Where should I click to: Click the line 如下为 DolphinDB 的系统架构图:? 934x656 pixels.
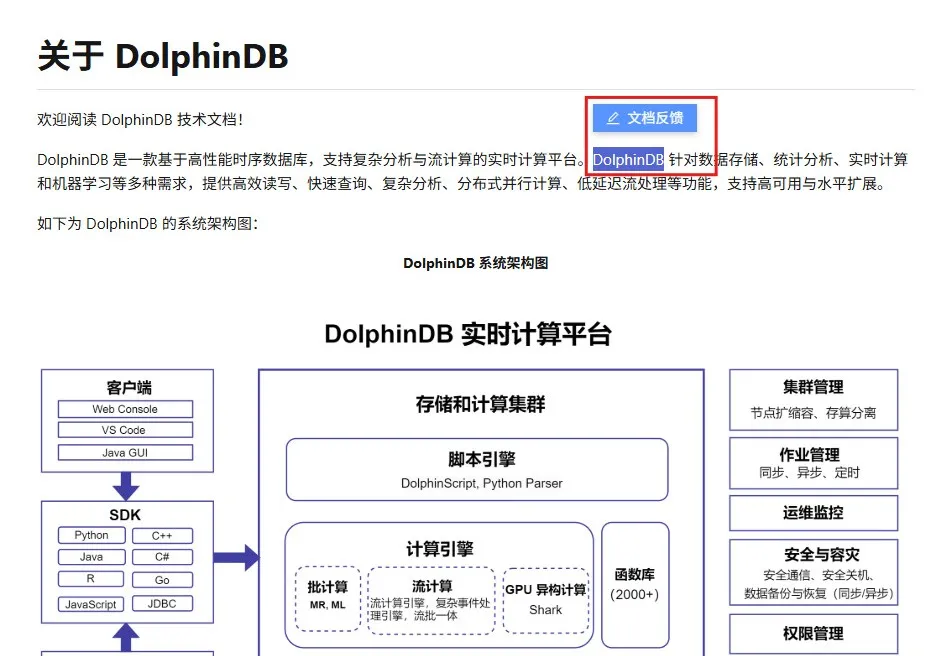coord(148,224)
